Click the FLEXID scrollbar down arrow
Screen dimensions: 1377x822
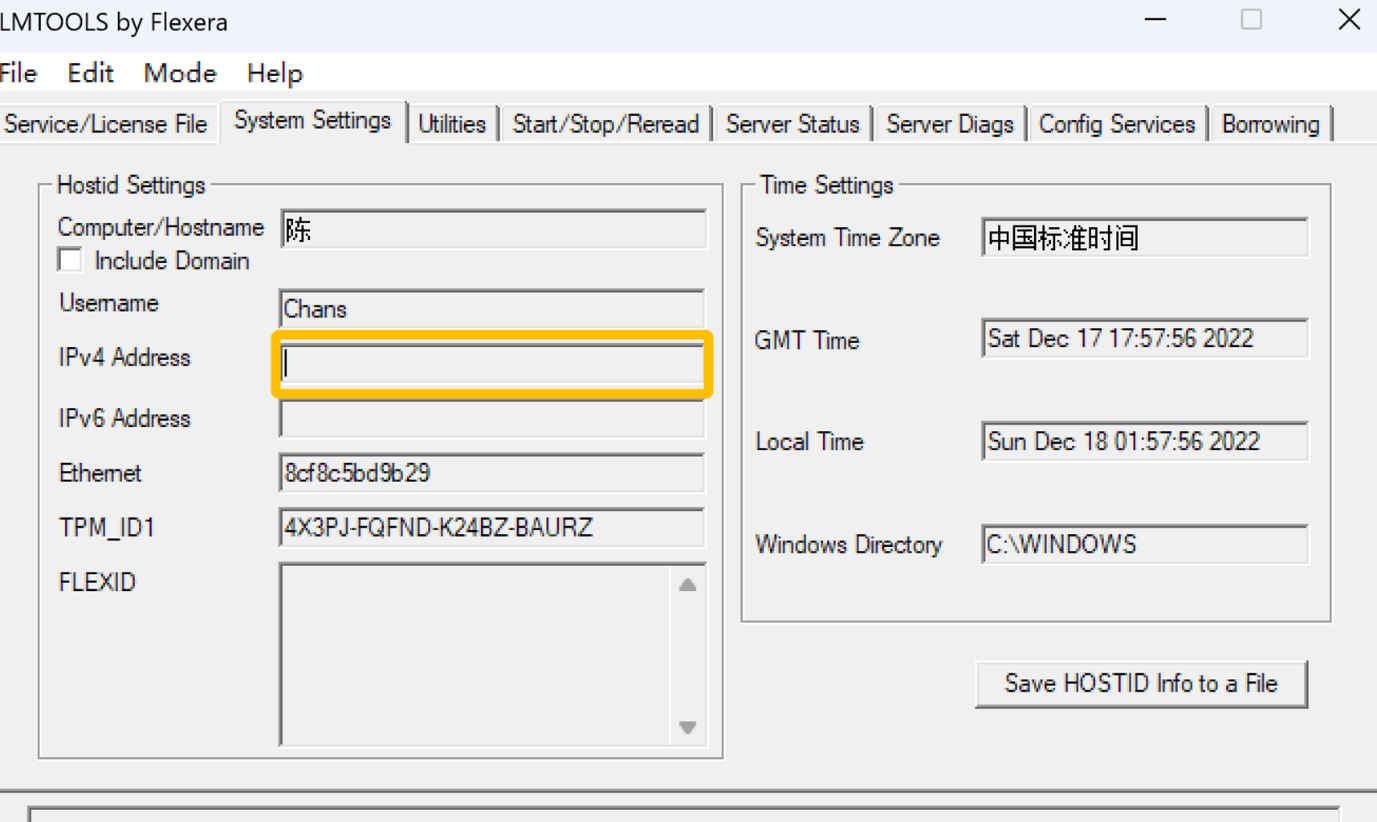688,727
